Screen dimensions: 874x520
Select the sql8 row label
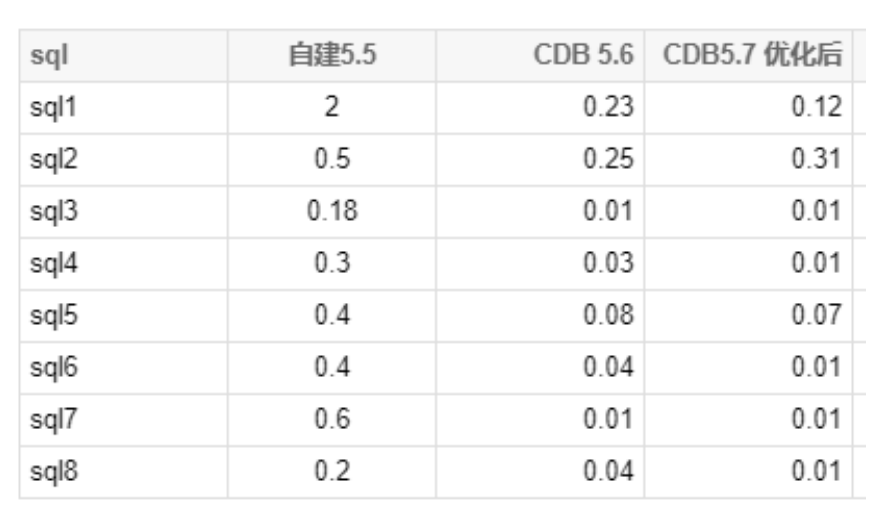point(47,471)
